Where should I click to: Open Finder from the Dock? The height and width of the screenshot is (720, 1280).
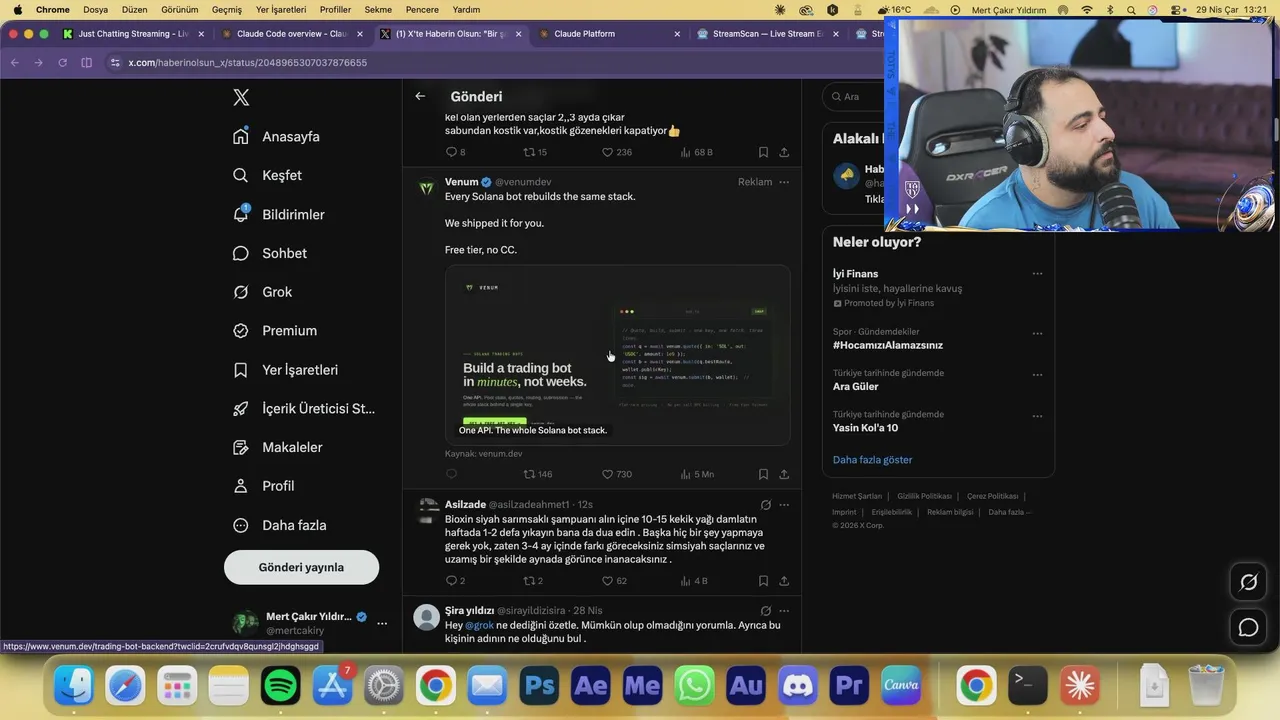74,685
